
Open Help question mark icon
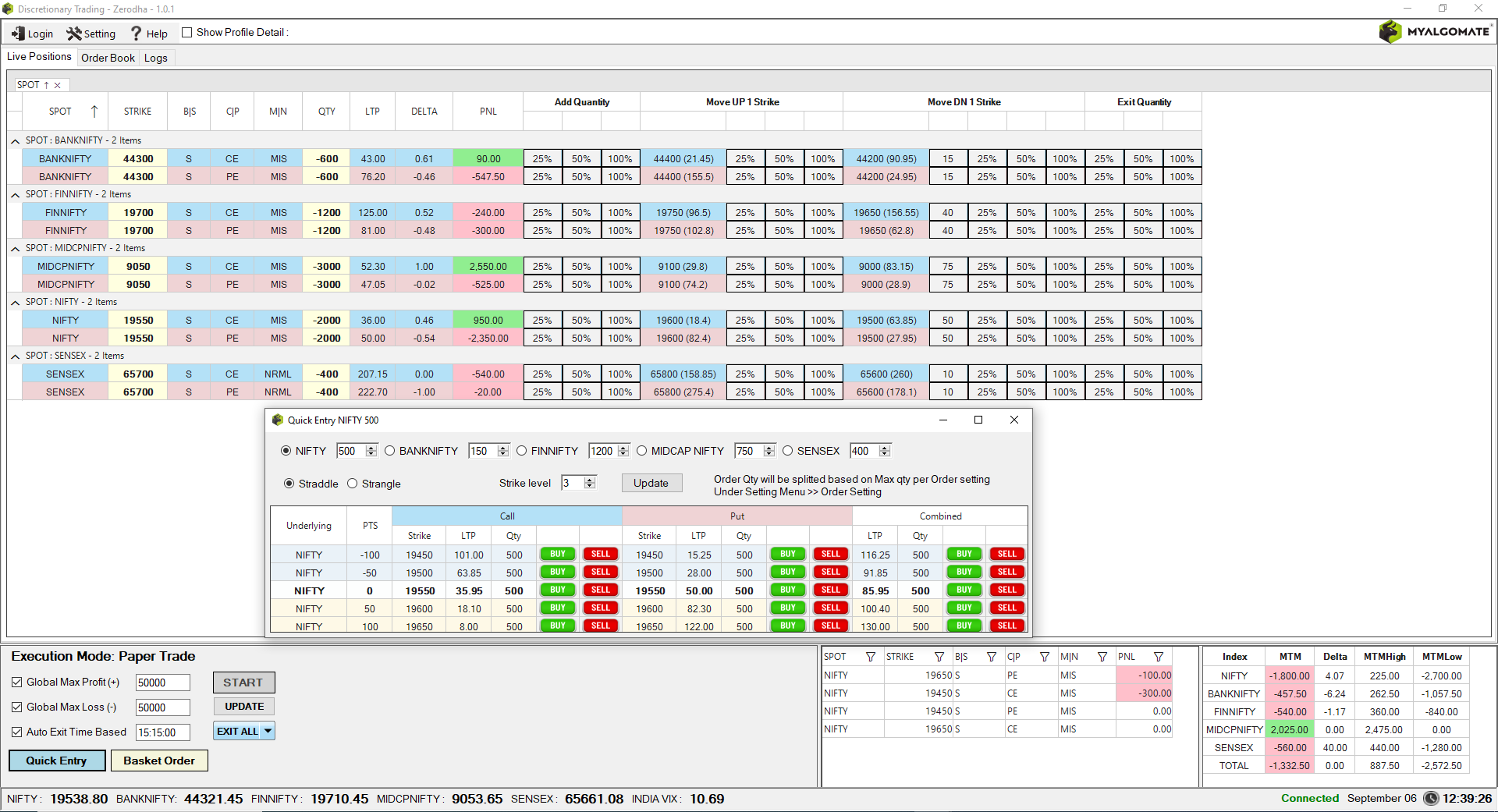coord(136,34)
